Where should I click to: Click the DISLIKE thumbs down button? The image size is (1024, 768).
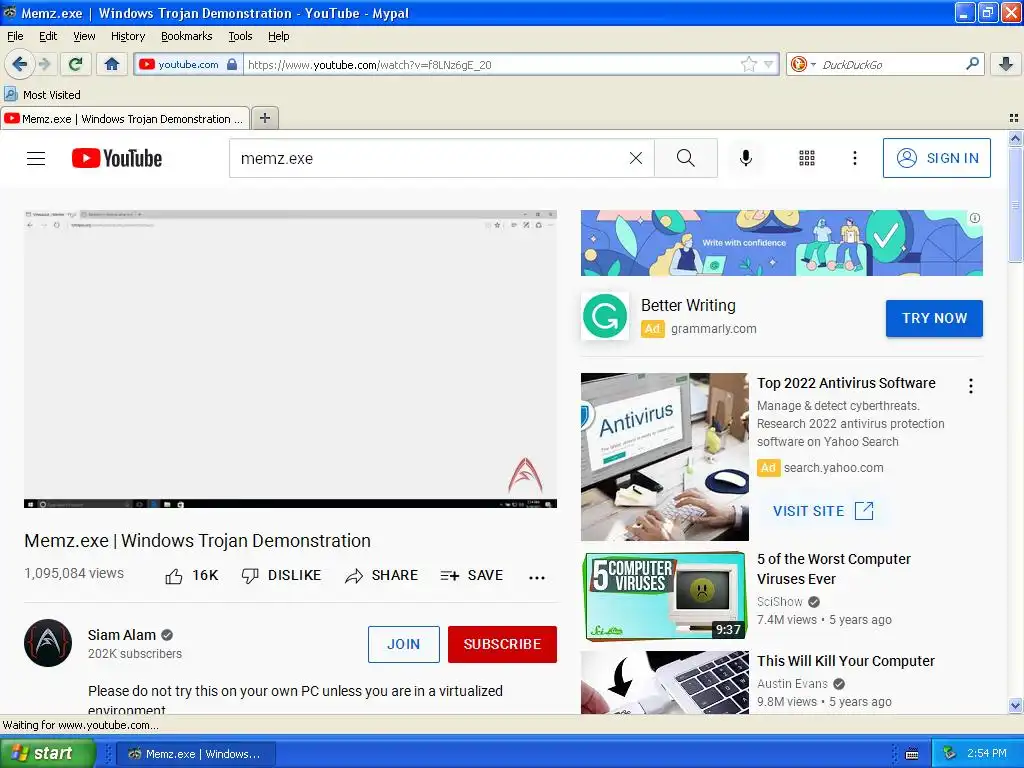click(x=281, y=575)
